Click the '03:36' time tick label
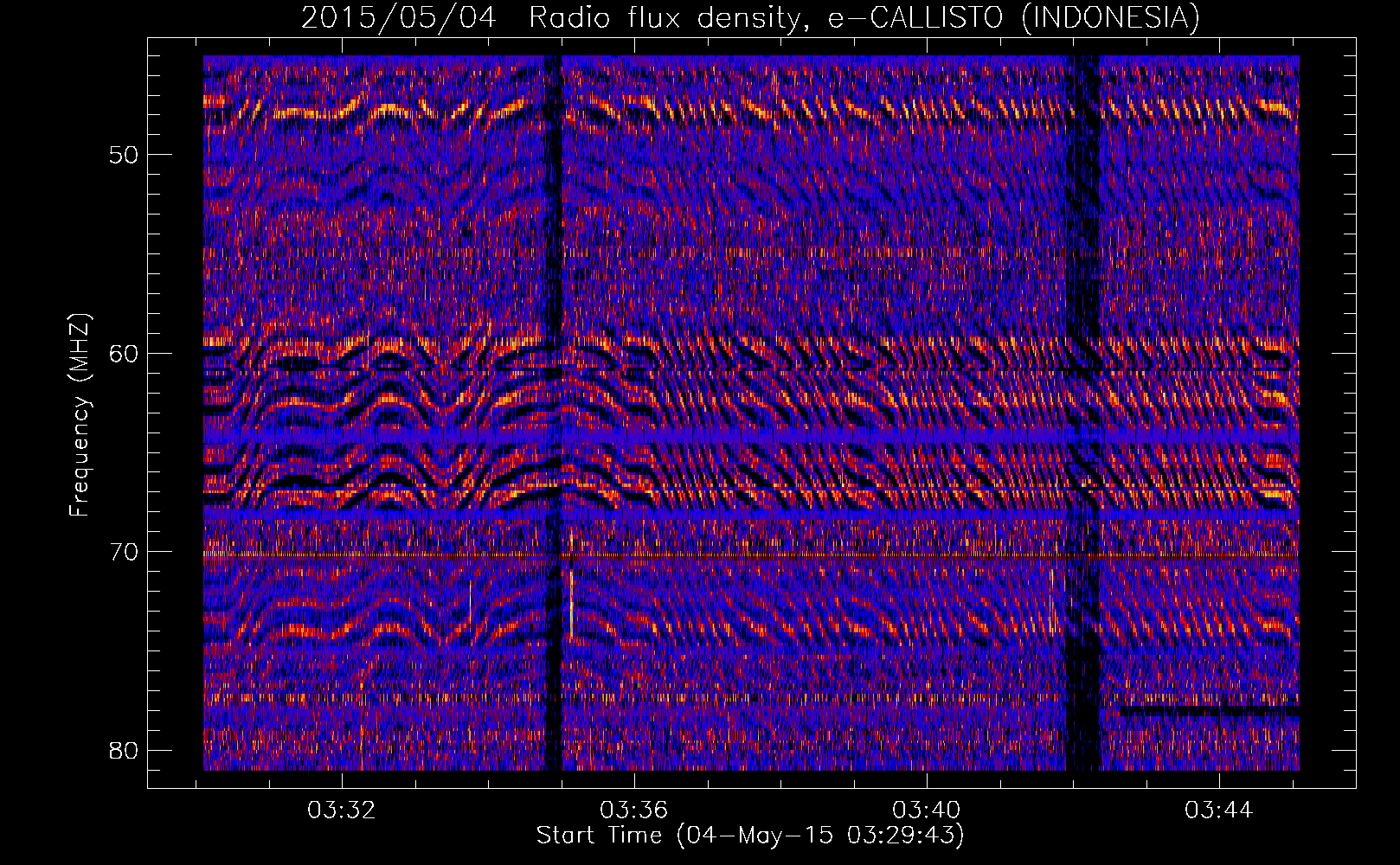1400x865 pixels. tap(634, 810)
